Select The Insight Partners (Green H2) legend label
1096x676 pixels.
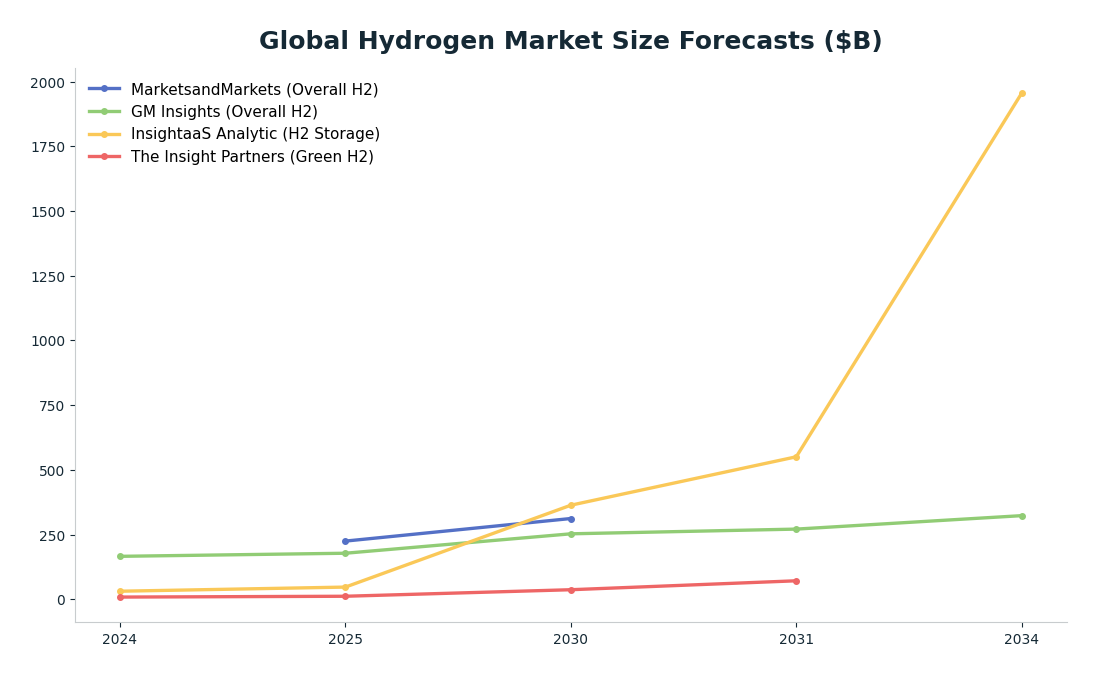[252, 157]
